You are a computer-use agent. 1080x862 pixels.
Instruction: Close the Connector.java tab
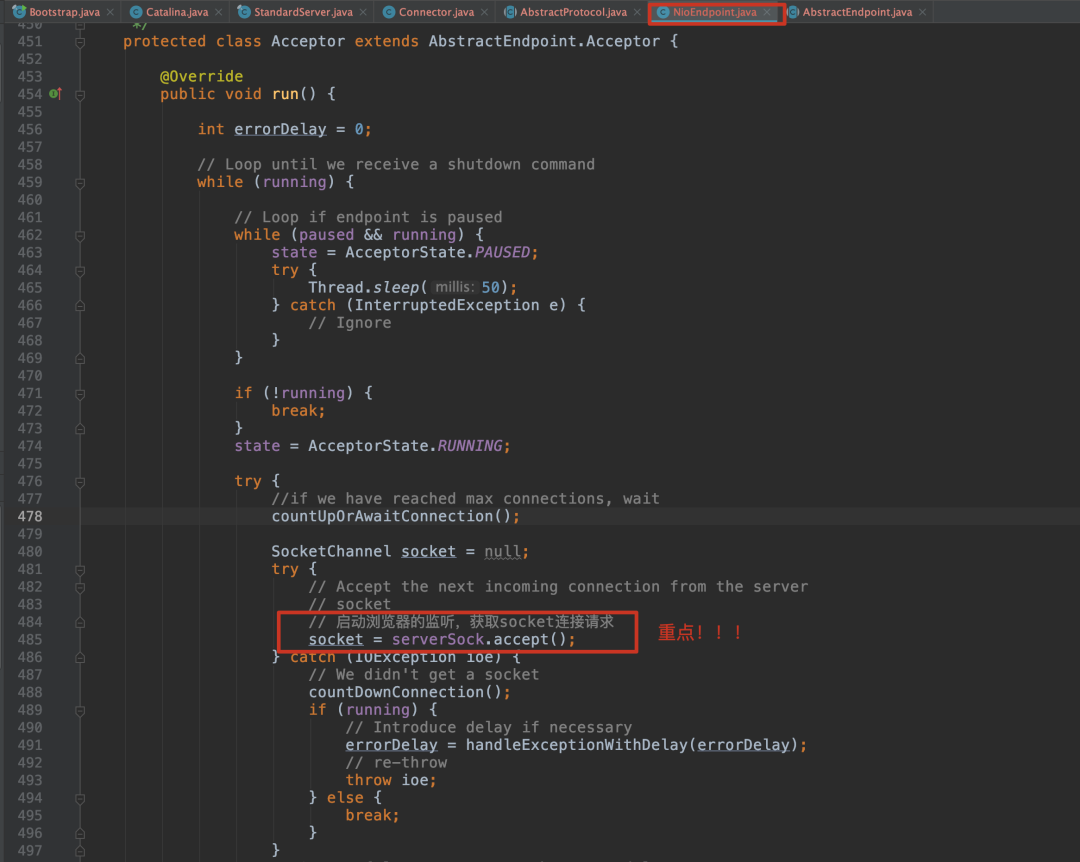point(484,12)
